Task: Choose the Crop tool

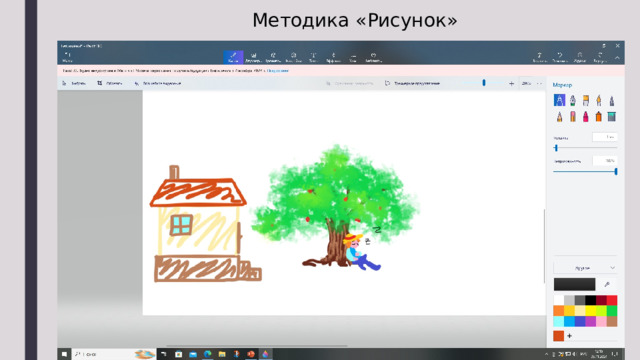Action: click(x=109, y=83)
